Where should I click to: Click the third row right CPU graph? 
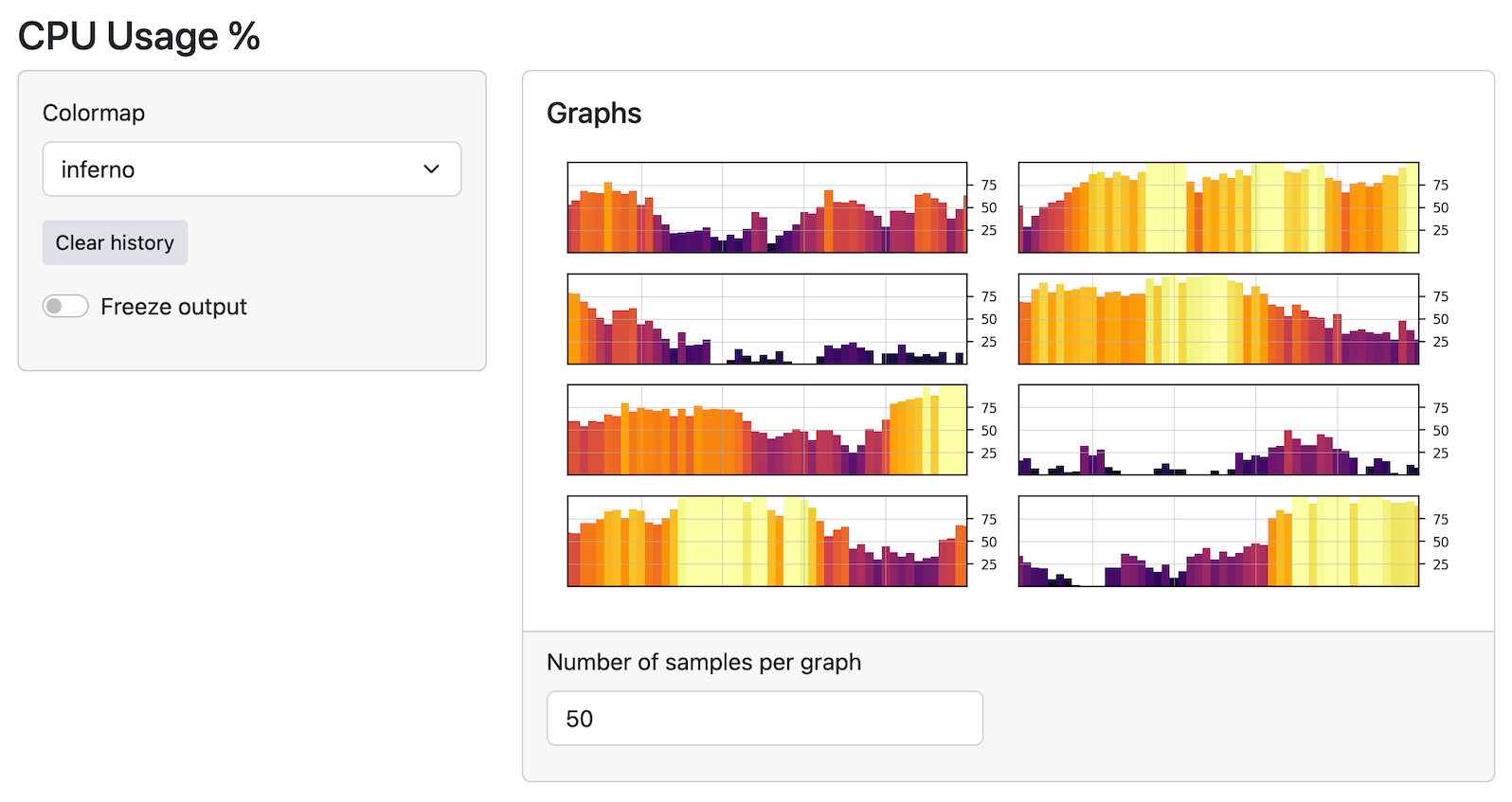point(1217,430)
